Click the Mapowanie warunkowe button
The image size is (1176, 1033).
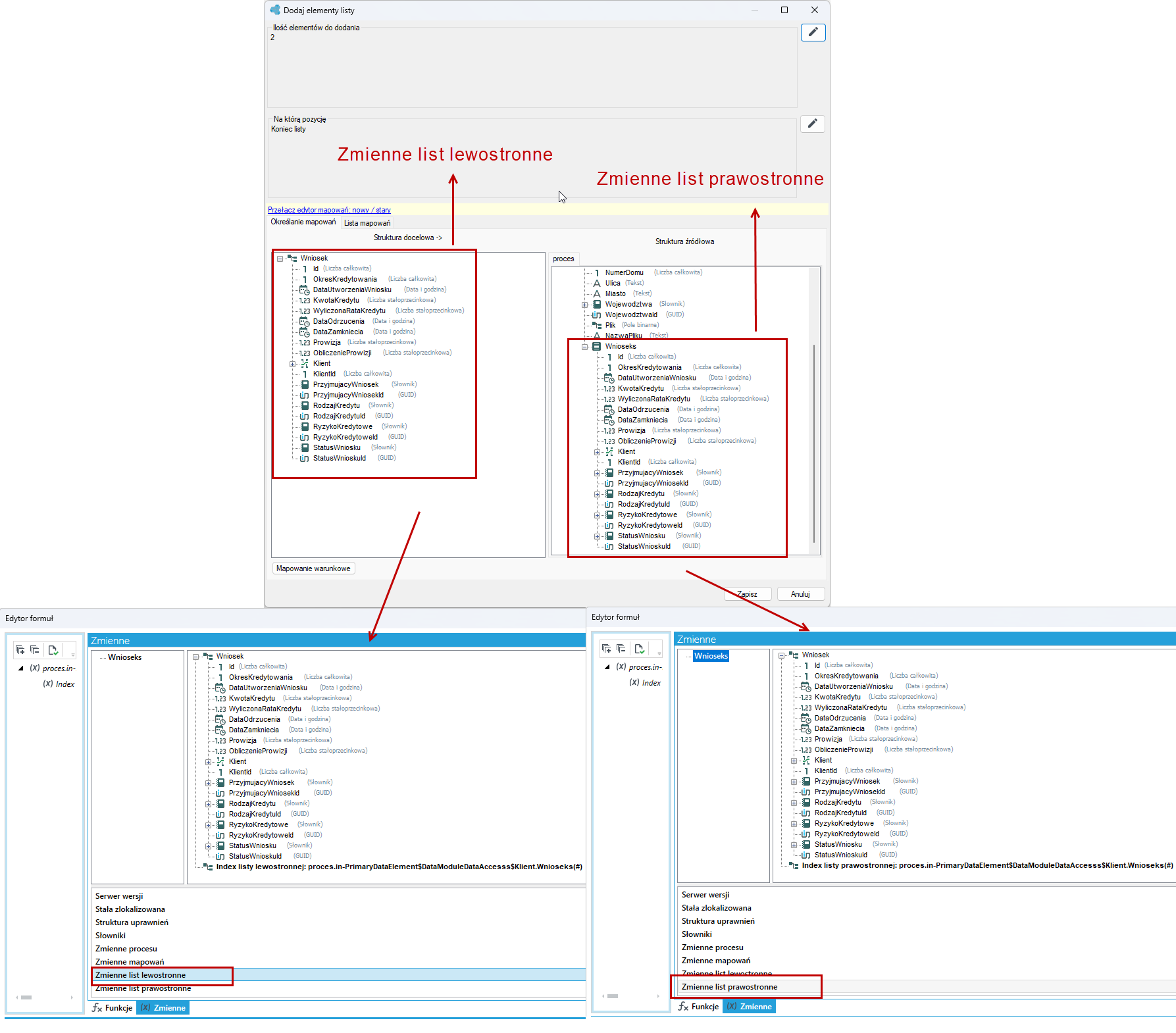[x=313, y=568]
